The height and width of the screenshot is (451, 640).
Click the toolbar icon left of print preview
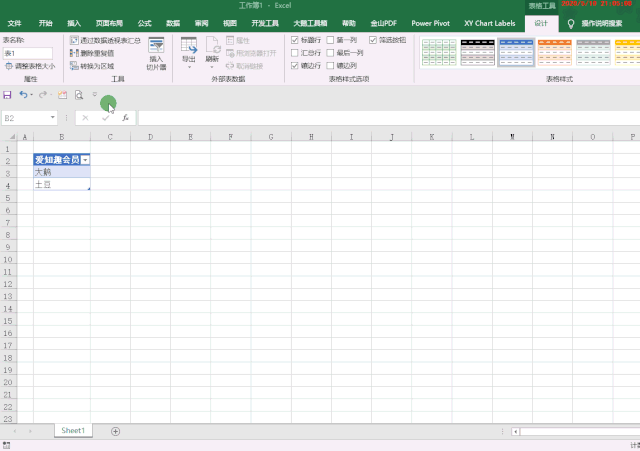(x=62, y=95)
